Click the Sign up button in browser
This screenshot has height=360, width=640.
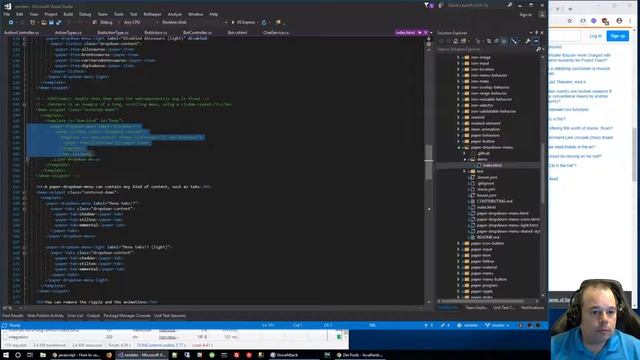click(x=618, y=36)
